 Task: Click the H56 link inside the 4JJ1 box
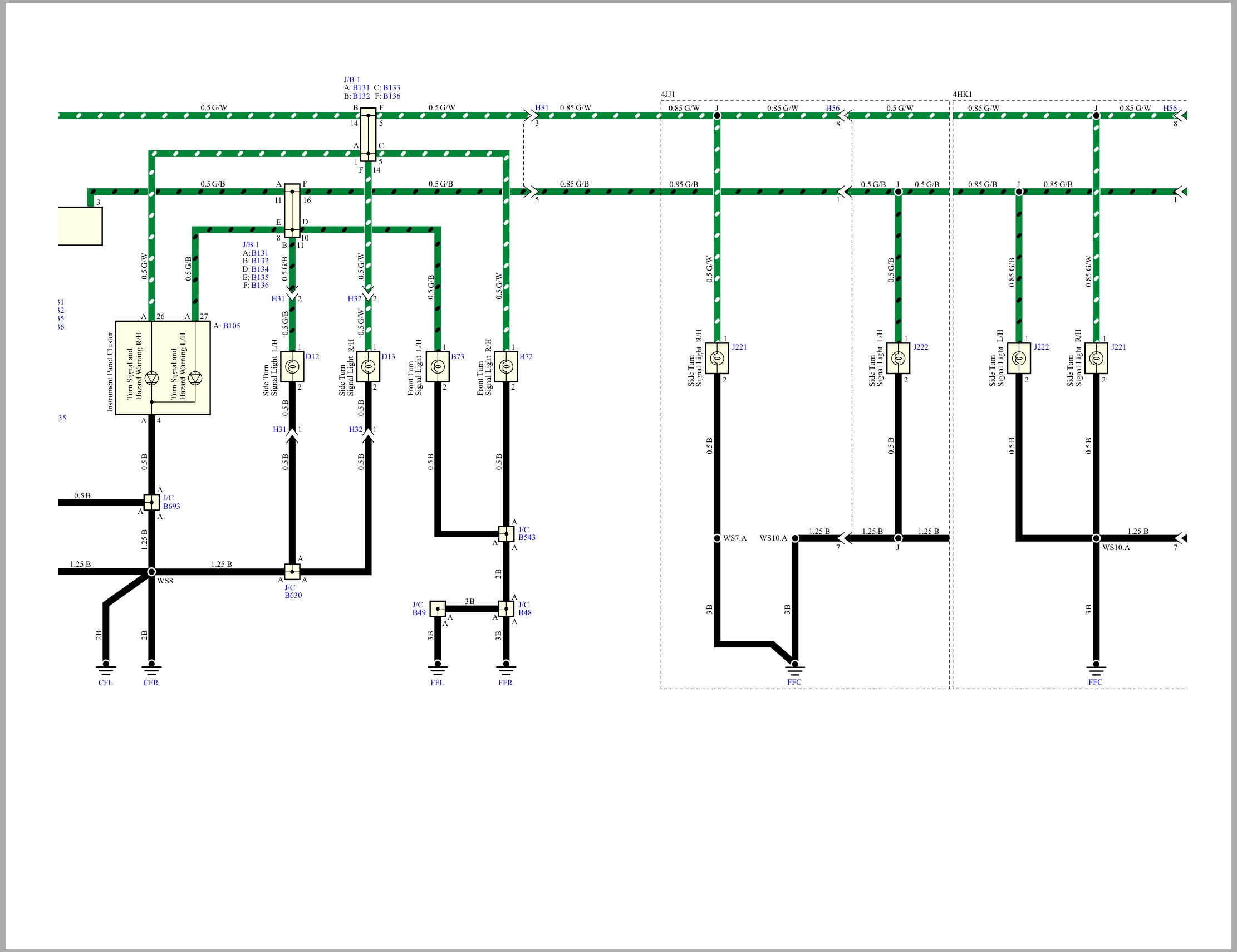point(833,108)
